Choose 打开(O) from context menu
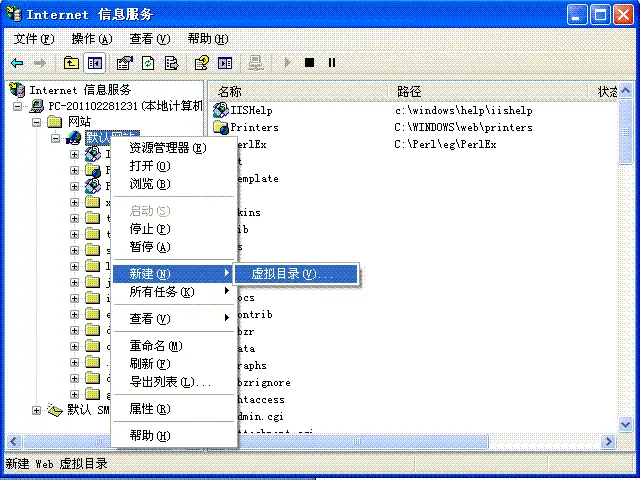Viewport: 640px width, 480px height. [x=174, y=166]
